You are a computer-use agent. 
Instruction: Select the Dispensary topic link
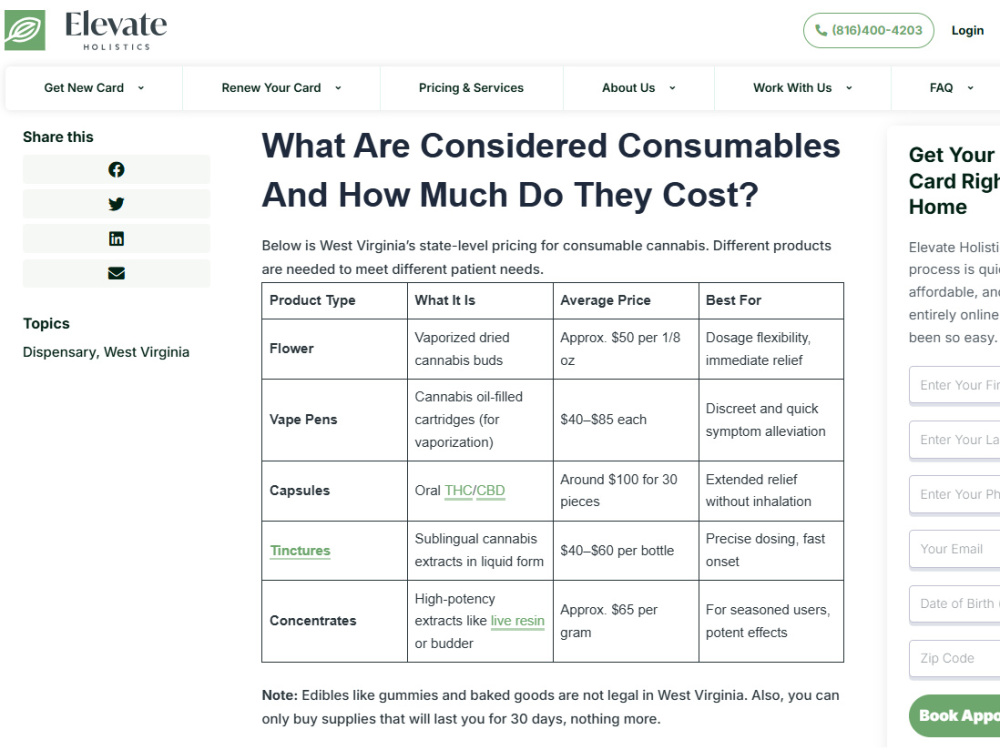pos(59,352)
